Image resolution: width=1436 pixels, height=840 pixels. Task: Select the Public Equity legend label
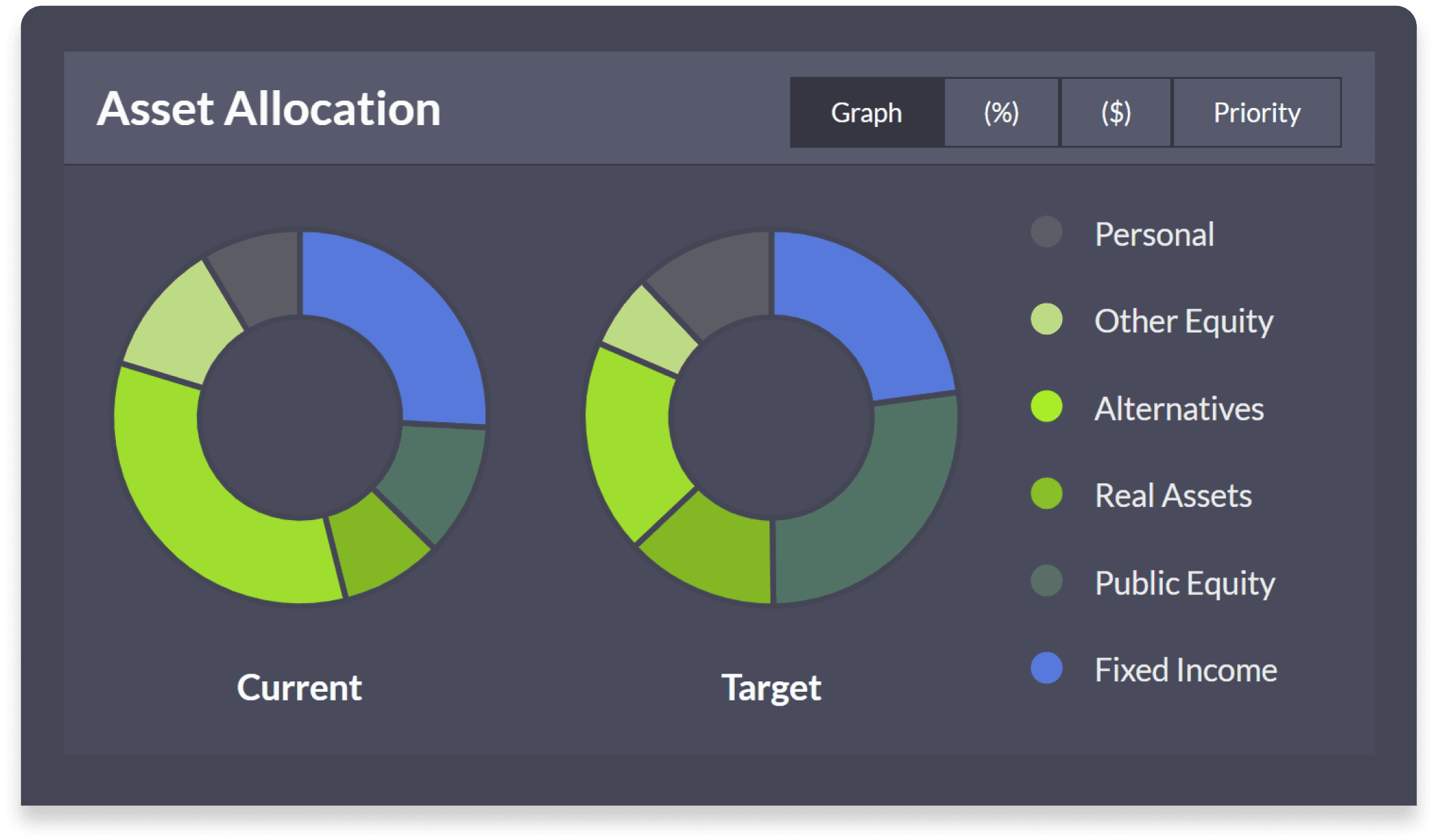1184,583
